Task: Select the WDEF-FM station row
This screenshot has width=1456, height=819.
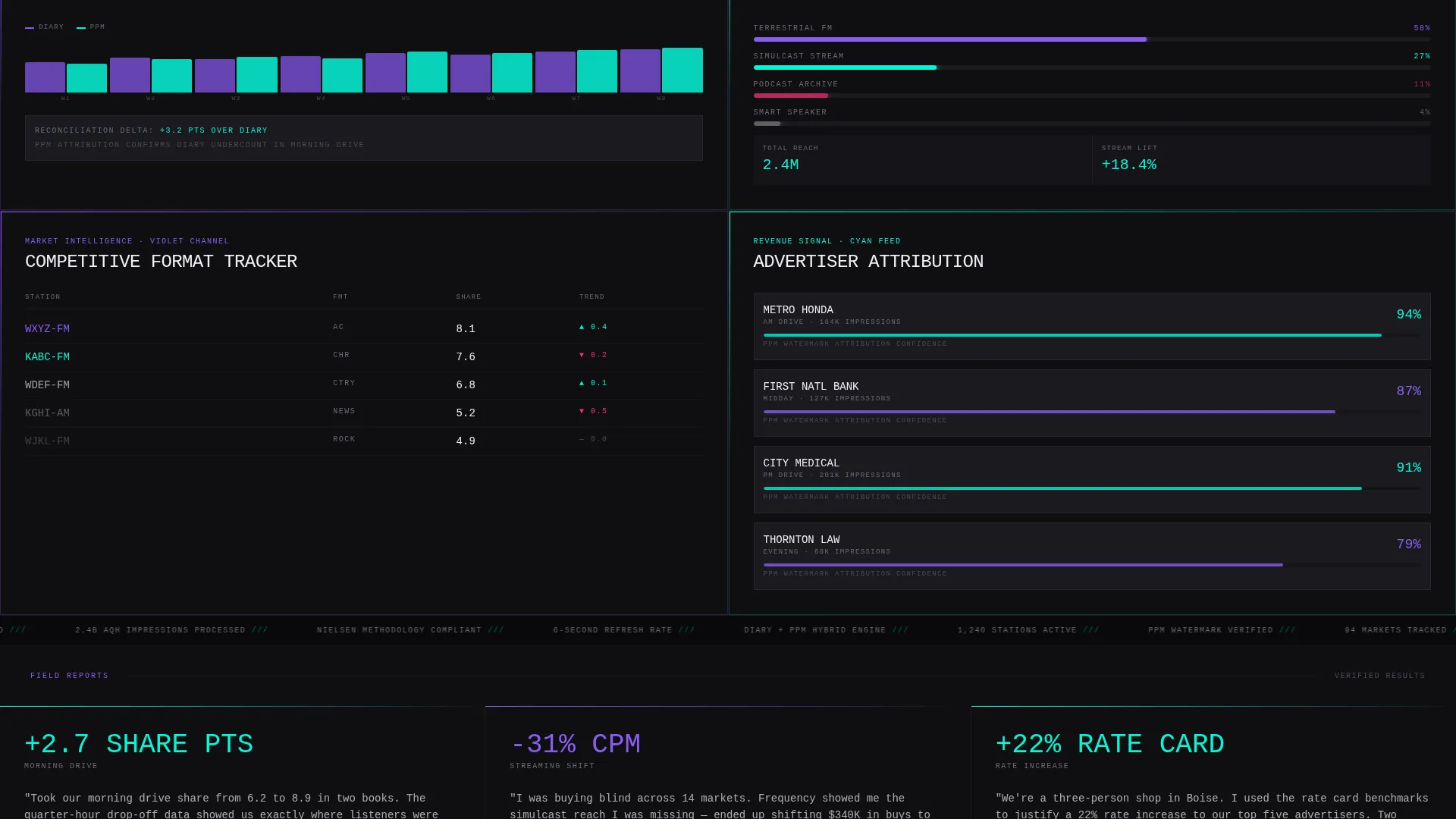Action: (x=364, y=385)
